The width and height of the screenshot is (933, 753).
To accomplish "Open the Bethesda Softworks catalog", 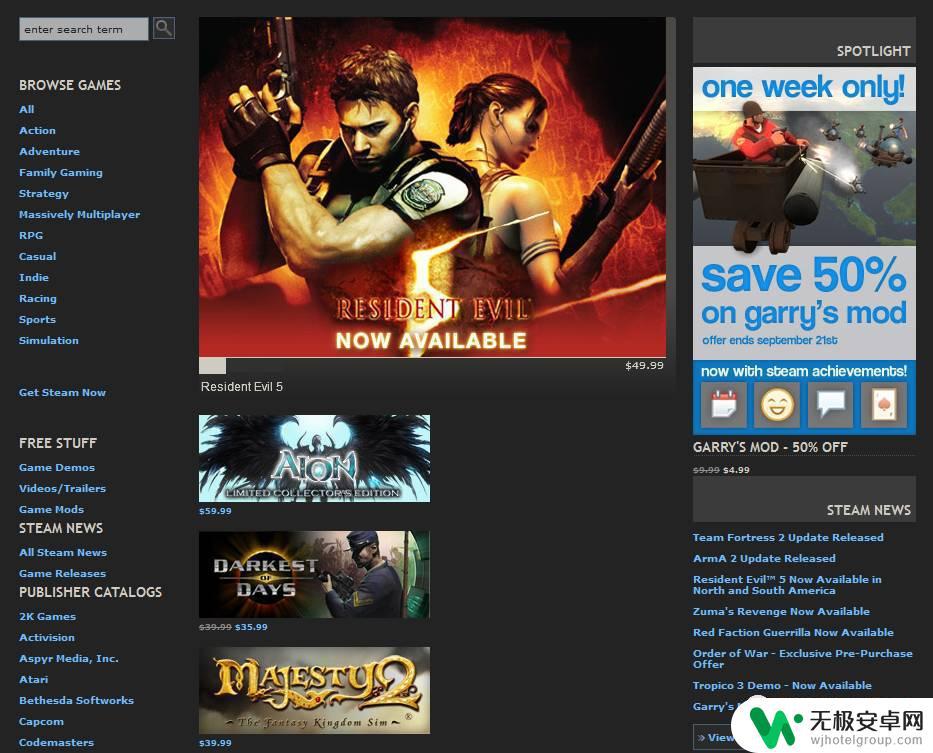I will coord(77,700).
